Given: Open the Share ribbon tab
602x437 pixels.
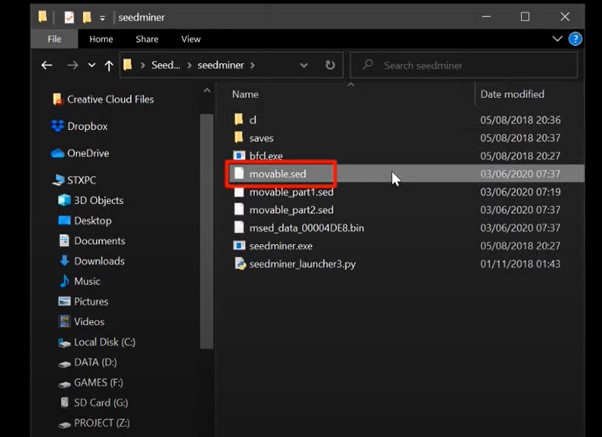Looking at the screenshot, I should pyautogui.click(x=147, y=39).
